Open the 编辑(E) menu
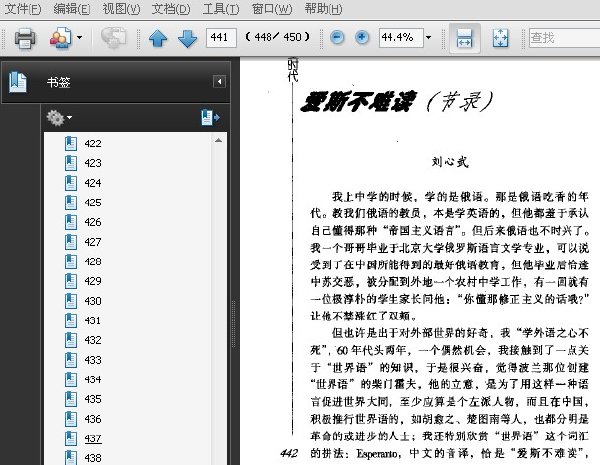The height and width of the screenshot is (465, 600). click(72, 8)
